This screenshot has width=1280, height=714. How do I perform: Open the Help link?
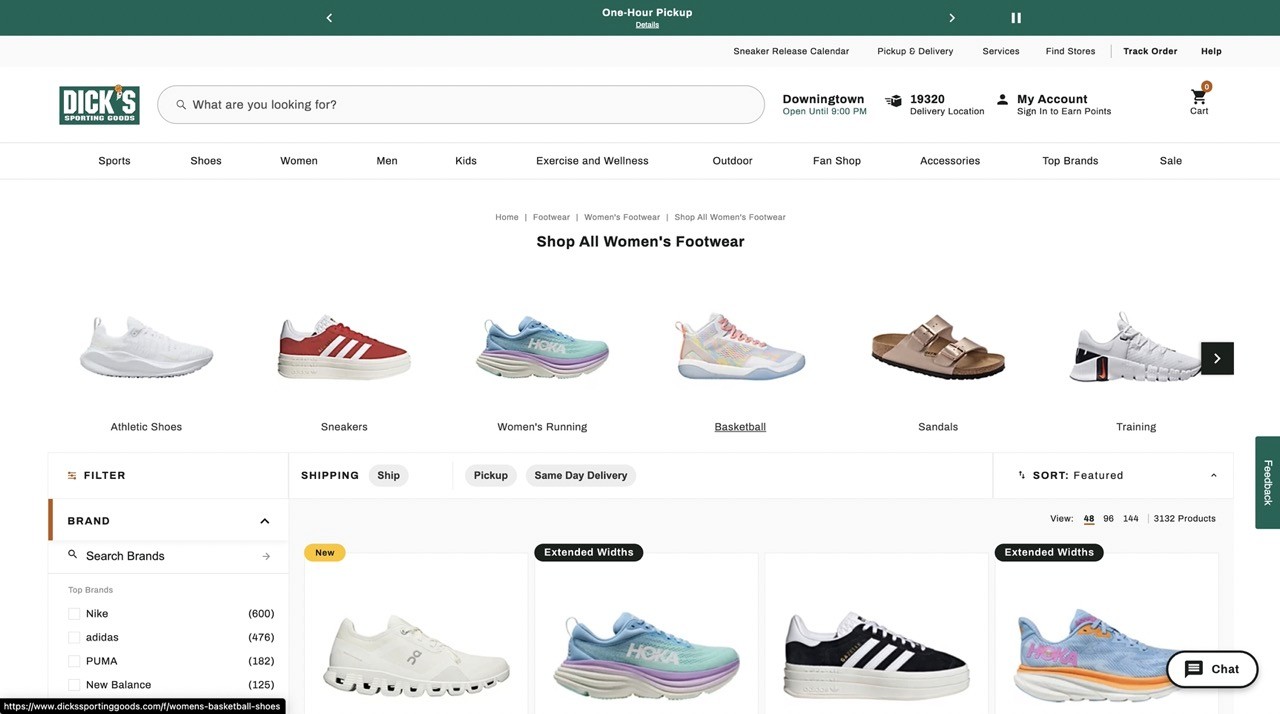coord(1211,51)
